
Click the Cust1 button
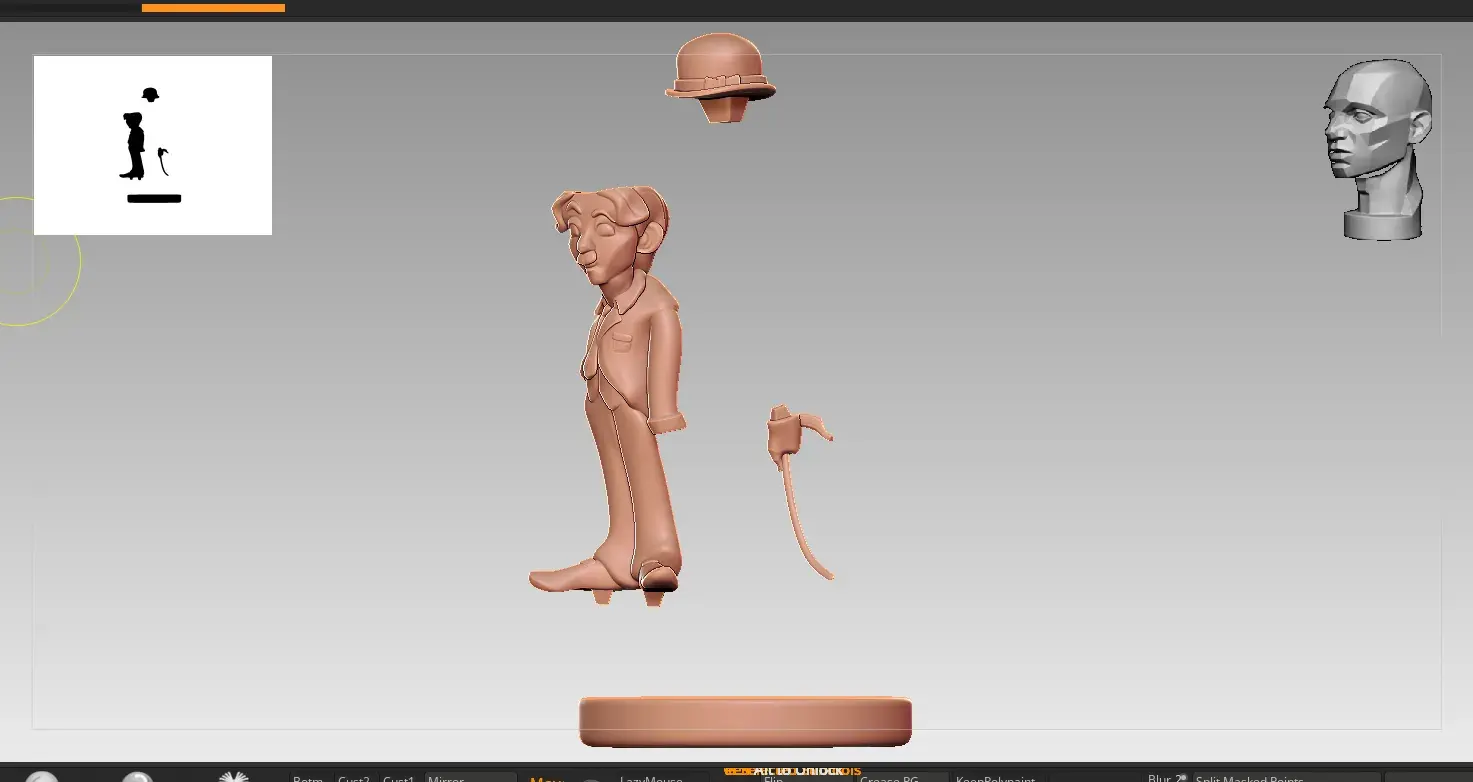click(399, 777)
